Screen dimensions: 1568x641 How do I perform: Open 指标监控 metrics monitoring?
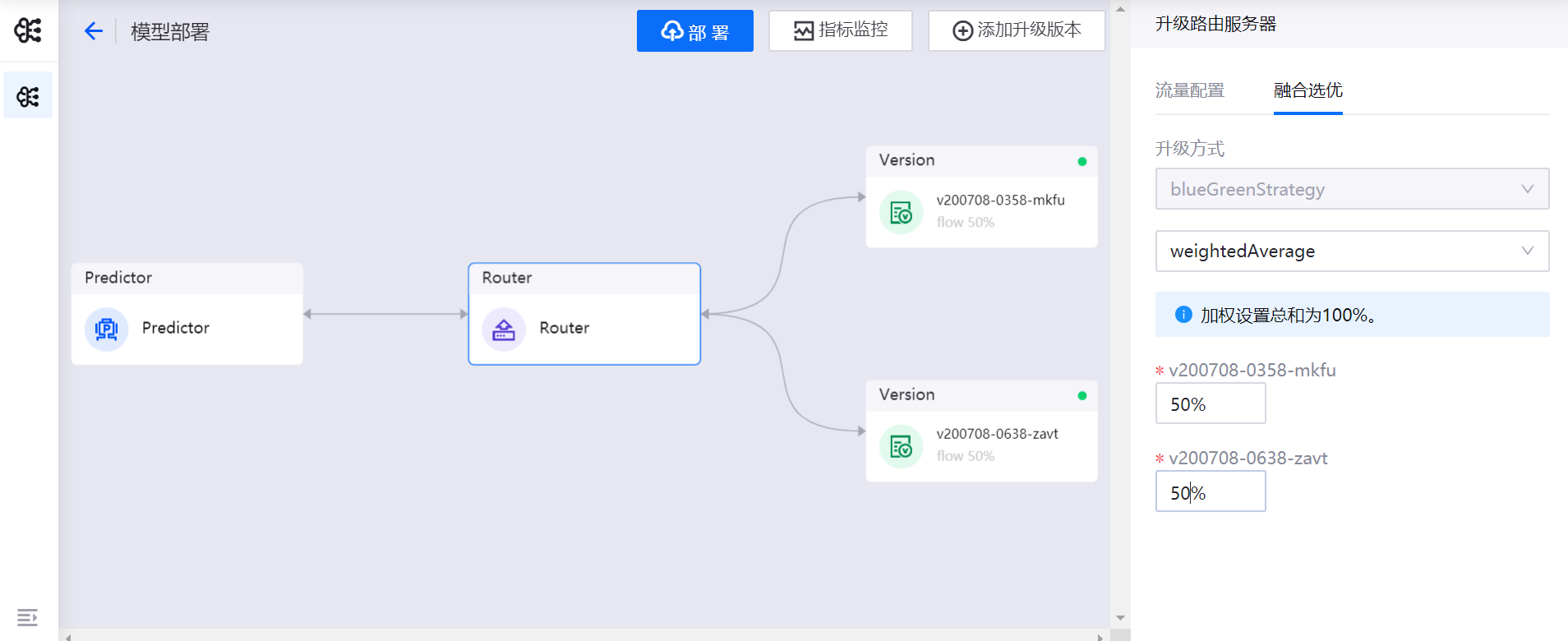841,30
